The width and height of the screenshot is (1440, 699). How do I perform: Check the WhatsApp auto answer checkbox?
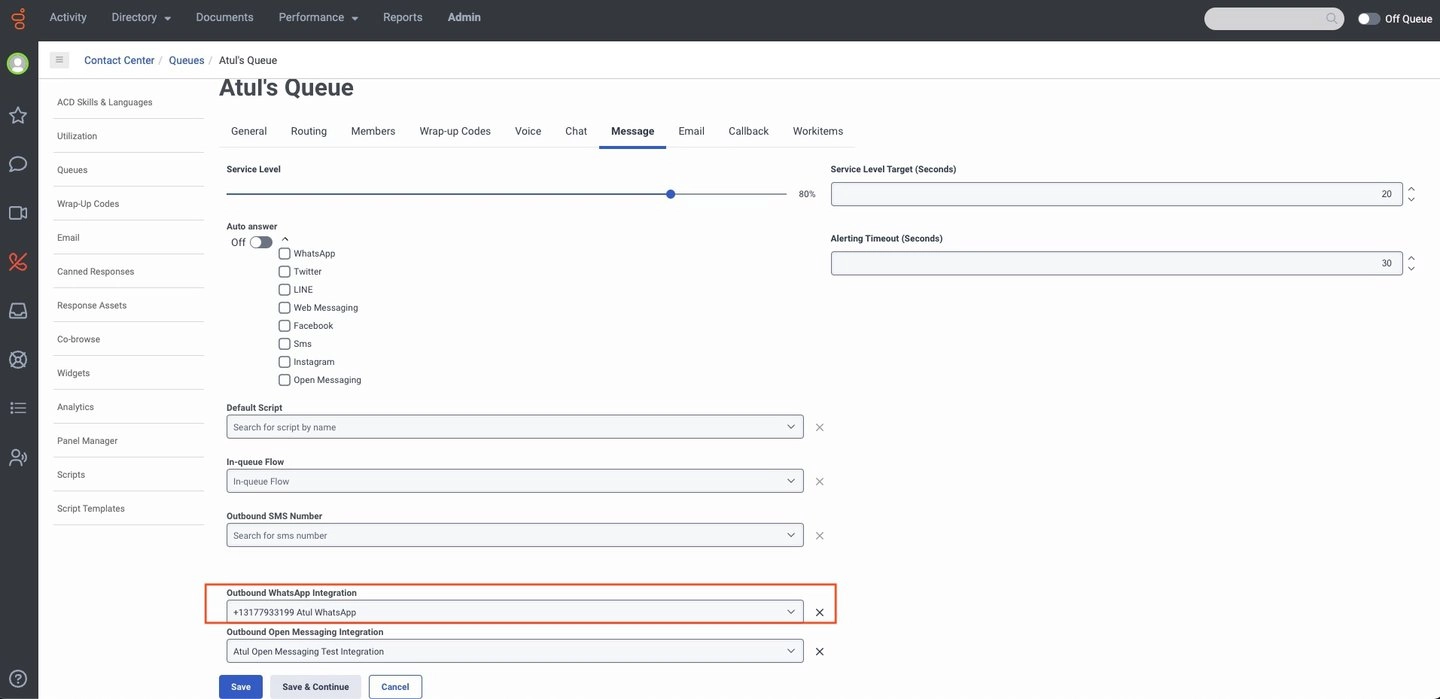pyautogui.click(x=285, y=254)
